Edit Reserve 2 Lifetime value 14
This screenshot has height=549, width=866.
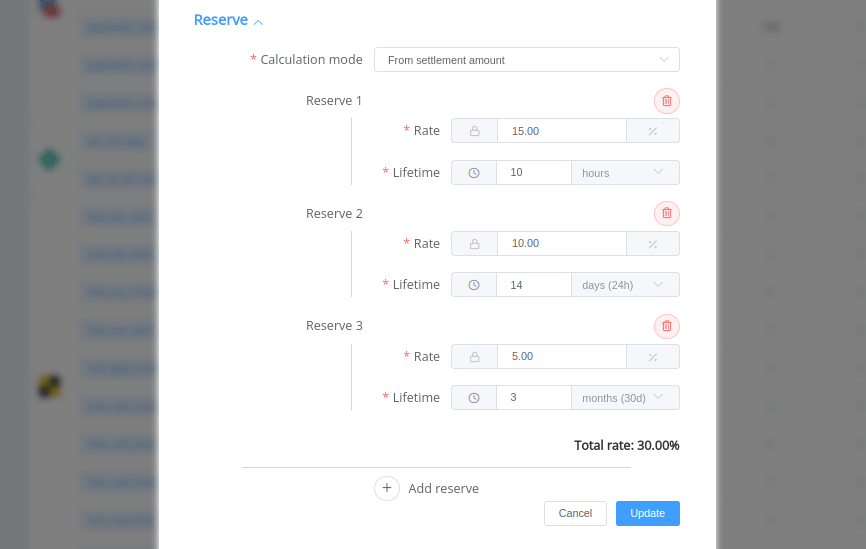(534, 285)
